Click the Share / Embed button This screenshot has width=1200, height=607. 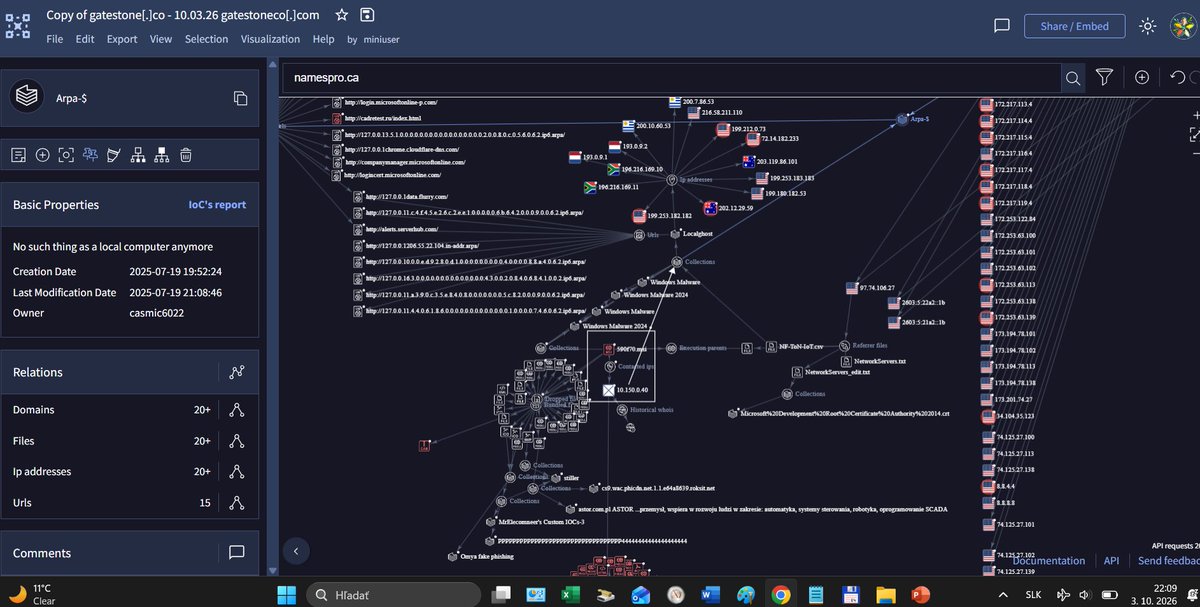click(x=1074, y=26)
